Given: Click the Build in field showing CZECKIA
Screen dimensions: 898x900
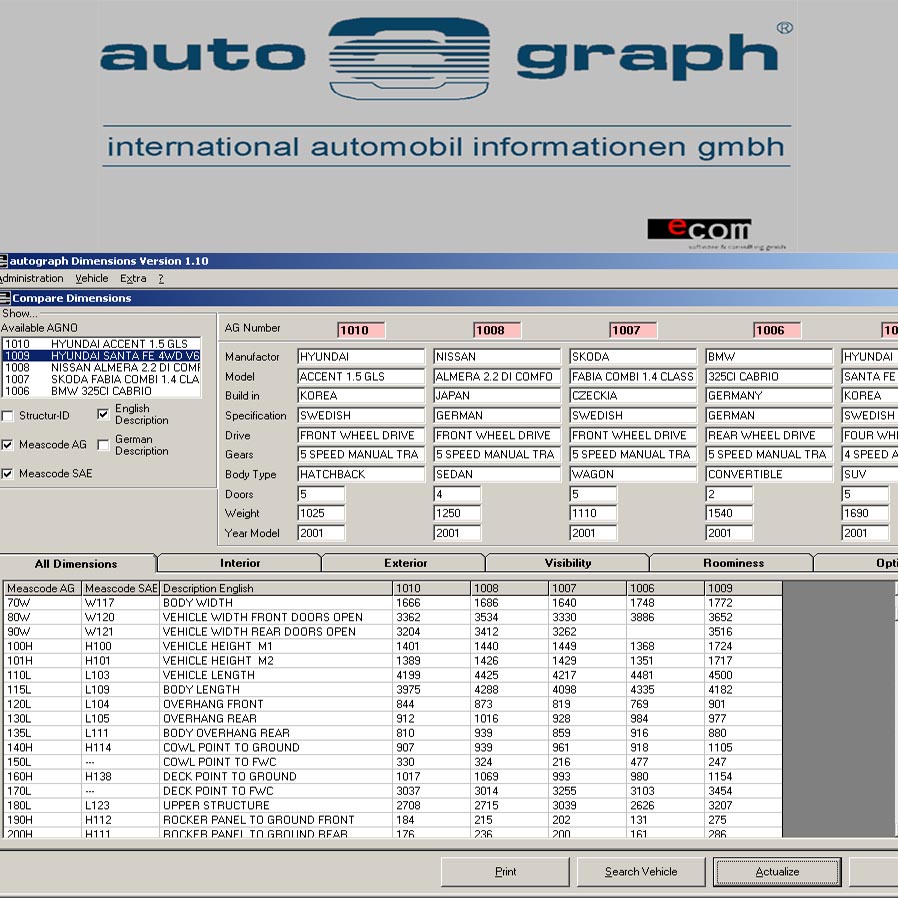Looking at the screenshot, I should coord(633,395).
